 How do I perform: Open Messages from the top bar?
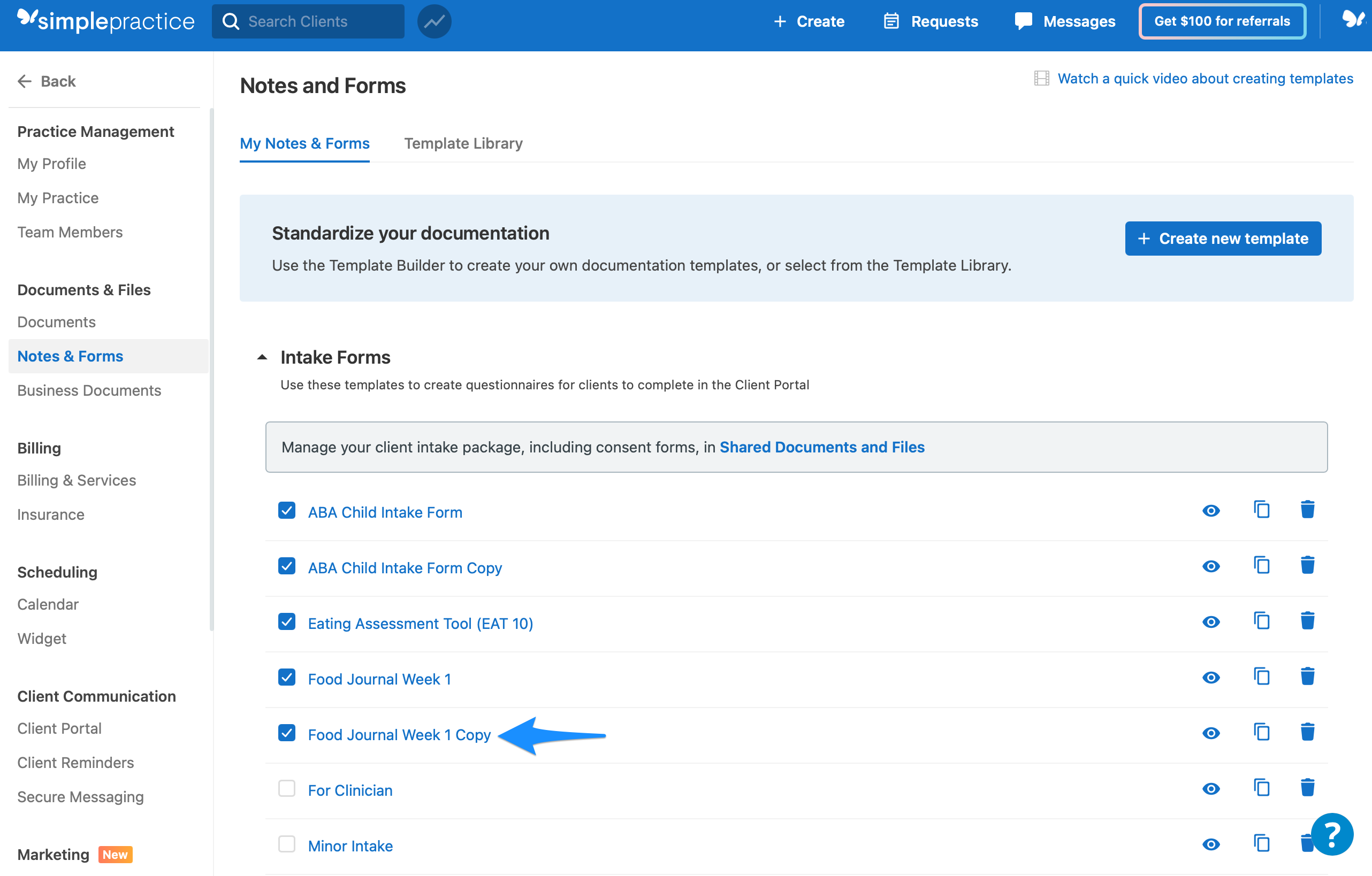tap(1065, 21)
